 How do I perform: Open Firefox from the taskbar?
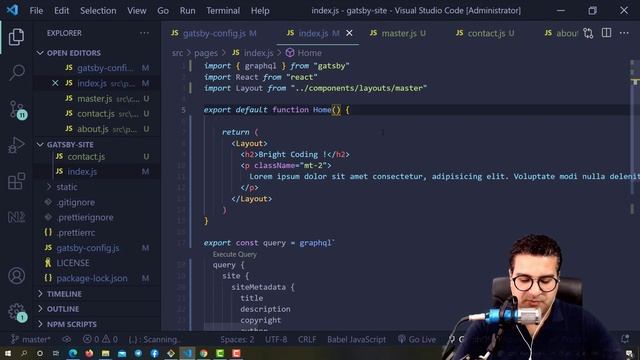tap(89, 353)
